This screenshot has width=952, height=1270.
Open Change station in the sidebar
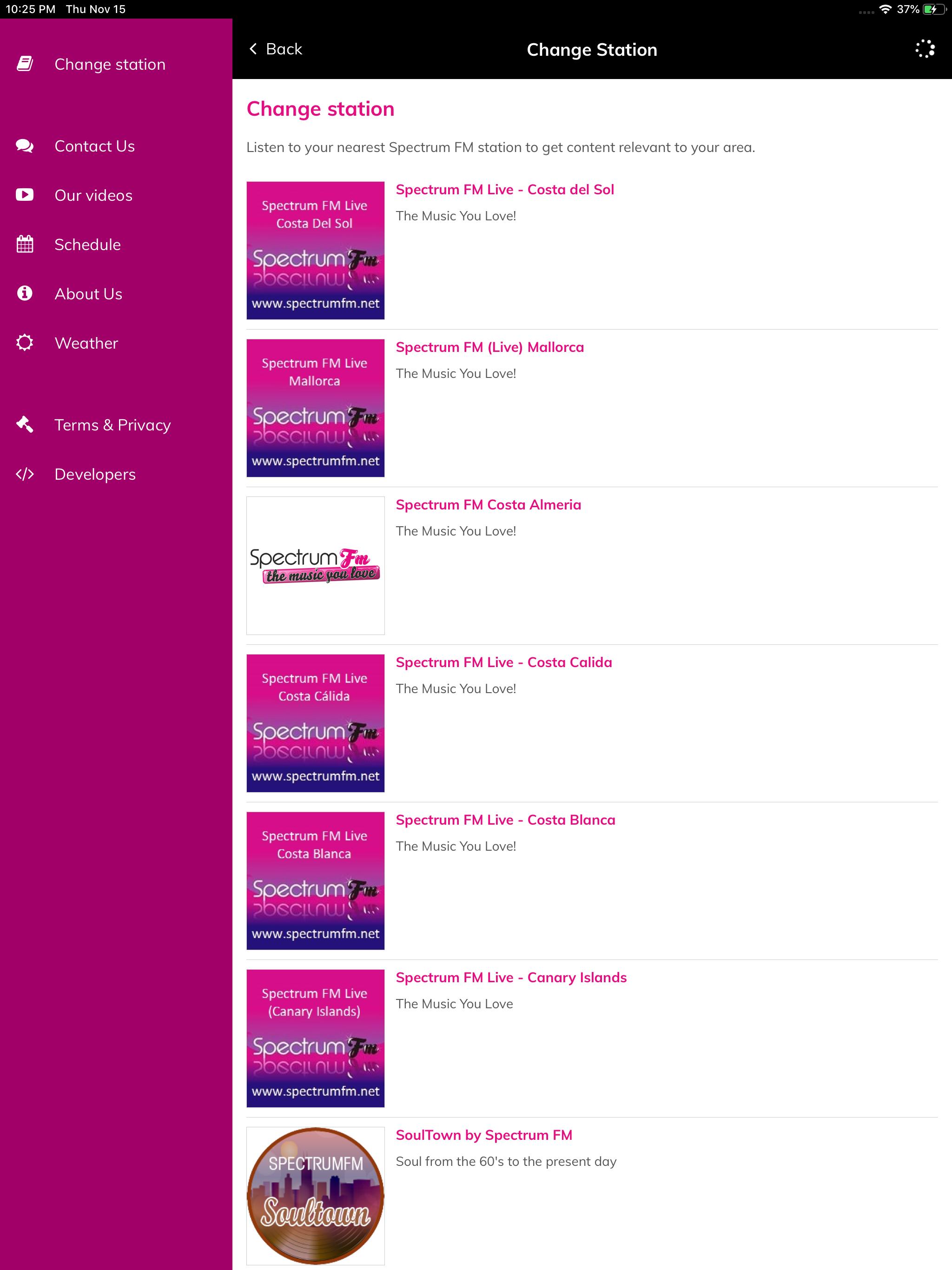[x=116, y=64]
